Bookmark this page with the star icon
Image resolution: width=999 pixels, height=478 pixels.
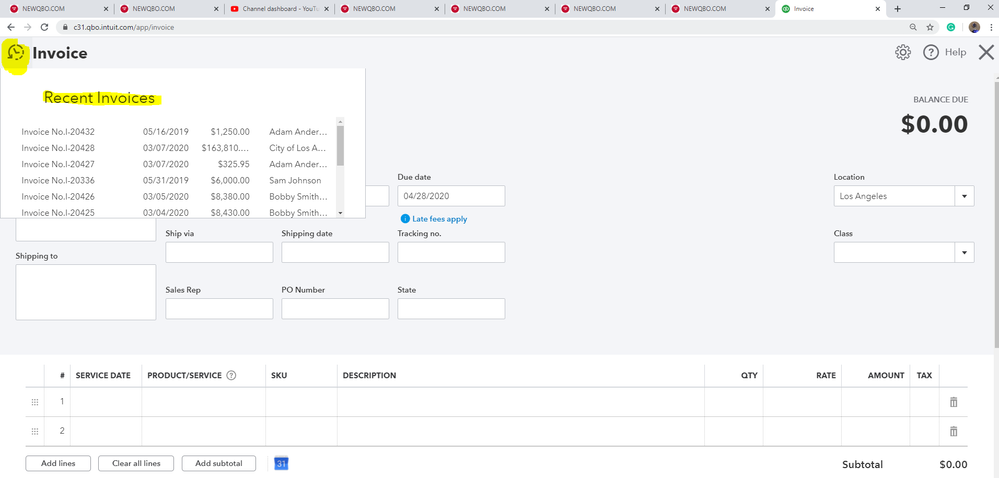tap(930, 27)
